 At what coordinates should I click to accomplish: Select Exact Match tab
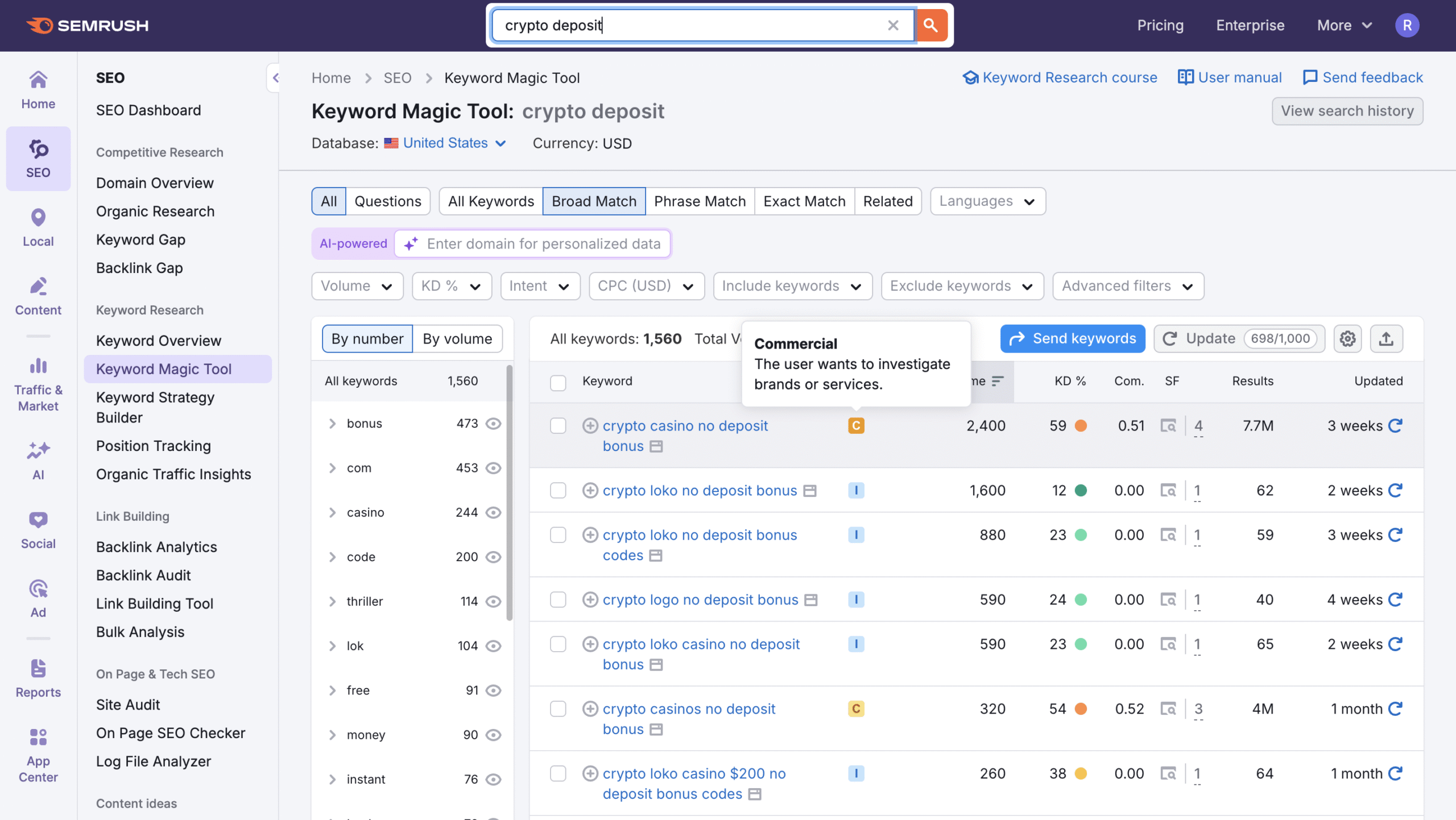click(804, 201)
